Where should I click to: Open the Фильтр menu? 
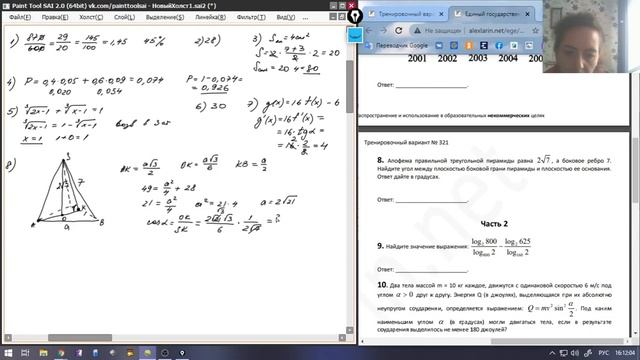coord(251,17)
